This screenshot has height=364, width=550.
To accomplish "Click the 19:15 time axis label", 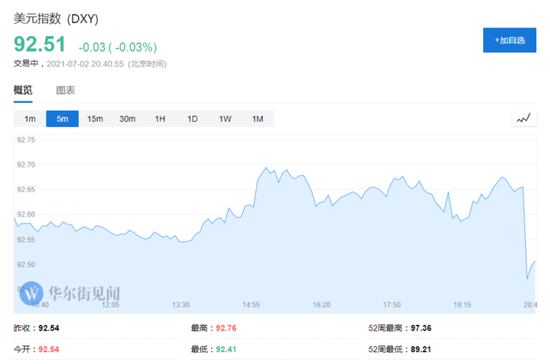I will coord(462,305).
